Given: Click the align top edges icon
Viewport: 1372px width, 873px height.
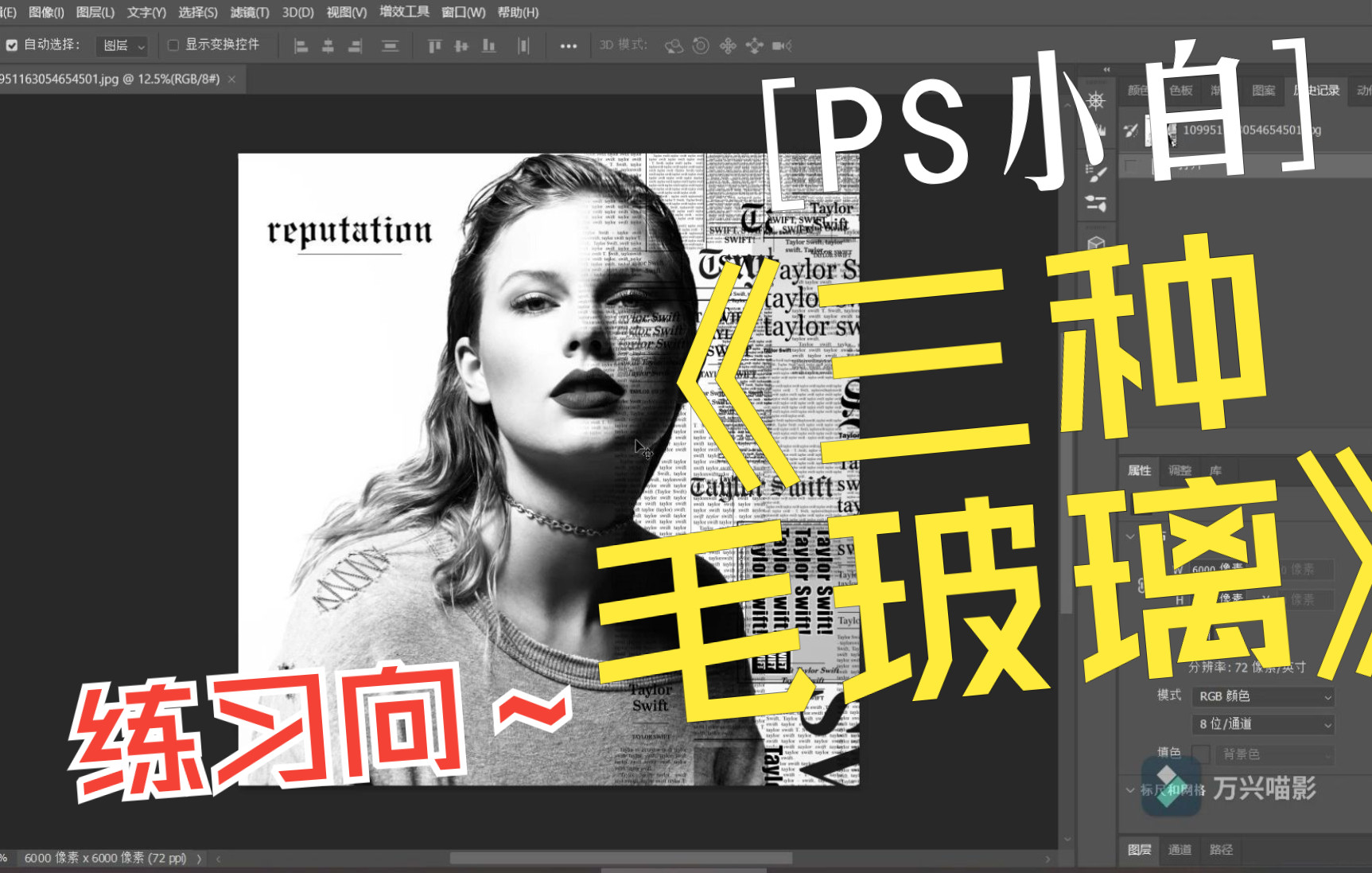Looking at the screenshot, I should tap(433, 45).
